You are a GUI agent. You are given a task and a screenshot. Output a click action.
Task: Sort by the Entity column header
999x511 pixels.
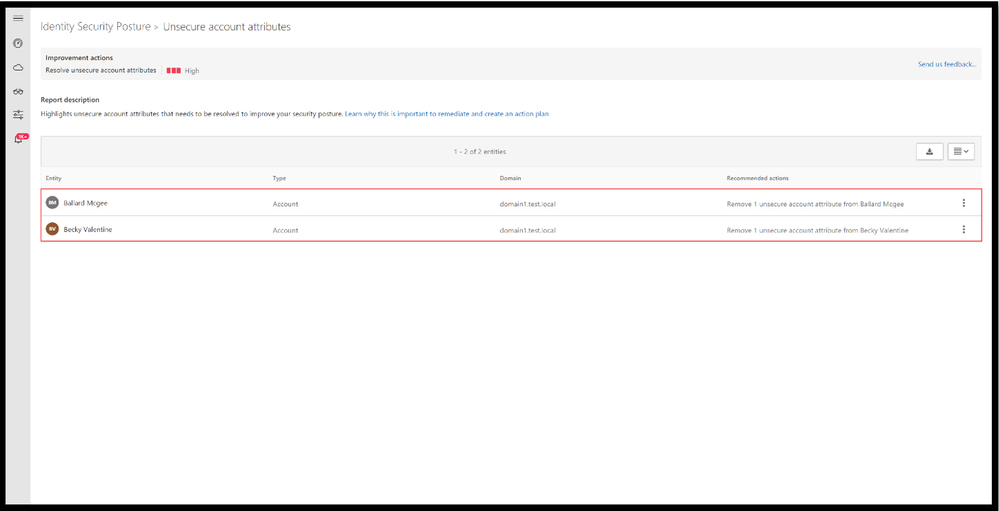[54, 178]
